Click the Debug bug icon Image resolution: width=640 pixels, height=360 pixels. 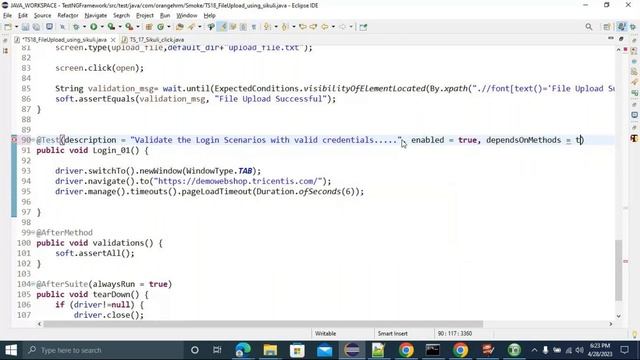pyautogui.click(x=76, y=27)
